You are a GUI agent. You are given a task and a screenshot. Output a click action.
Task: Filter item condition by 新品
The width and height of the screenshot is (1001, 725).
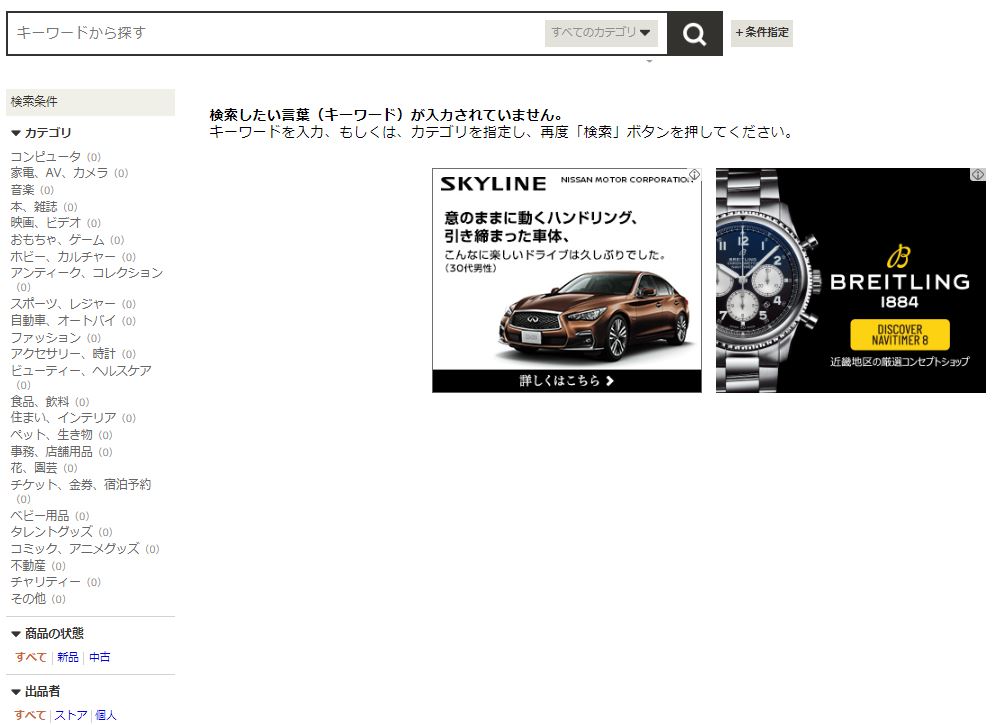[x=68, y=657]
